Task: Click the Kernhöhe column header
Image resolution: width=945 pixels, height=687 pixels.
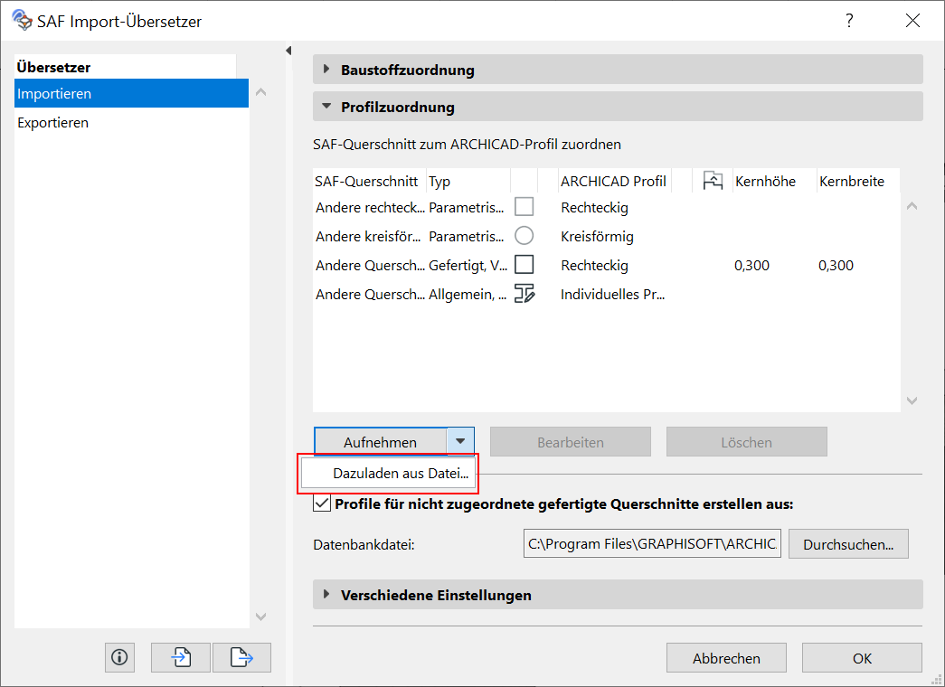Action: pyautogui.click(x=774, y=181)
